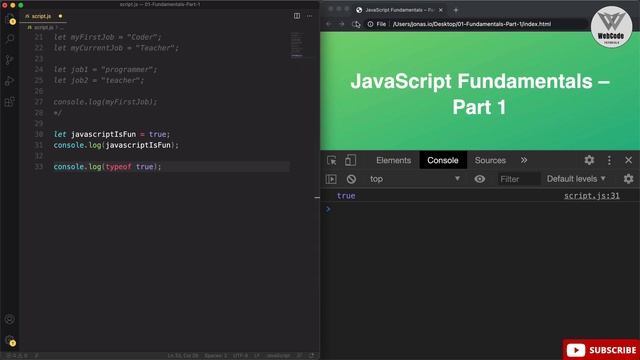
Task: Click the YouTube Subscribe button
Action: pyautogui.click(x=601, y=349)
